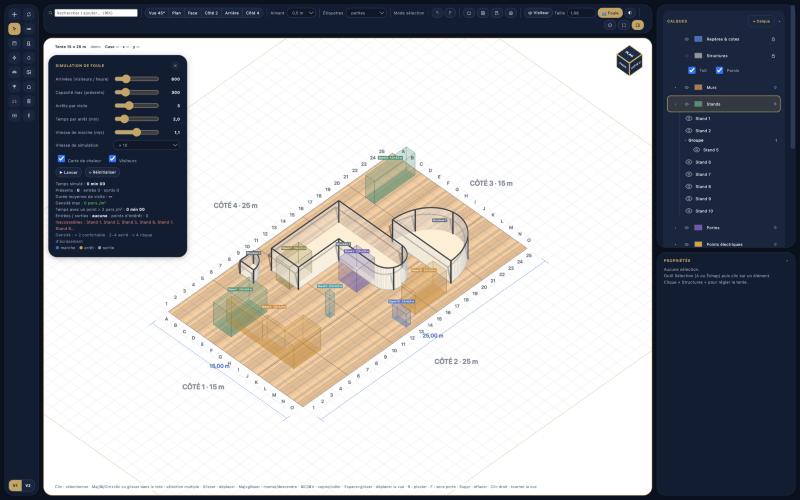Expand the Murs layer tree arrow
The image size is (800, 500).
click(676, 88)
